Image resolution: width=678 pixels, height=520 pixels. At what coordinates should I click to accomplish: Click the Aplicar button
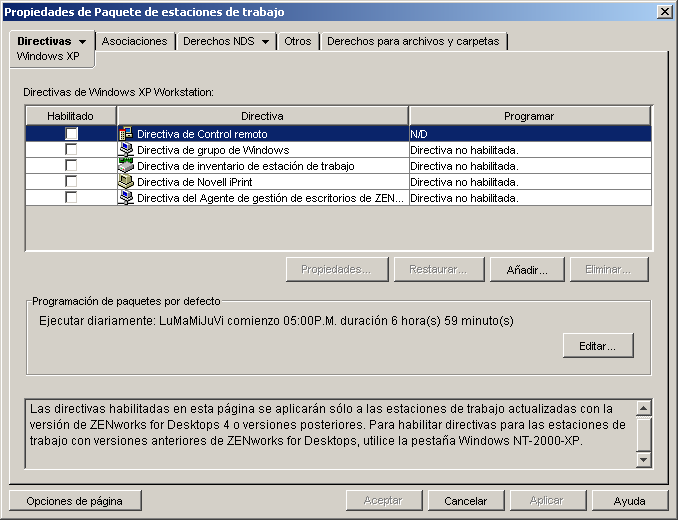click(x=547, y=501)
